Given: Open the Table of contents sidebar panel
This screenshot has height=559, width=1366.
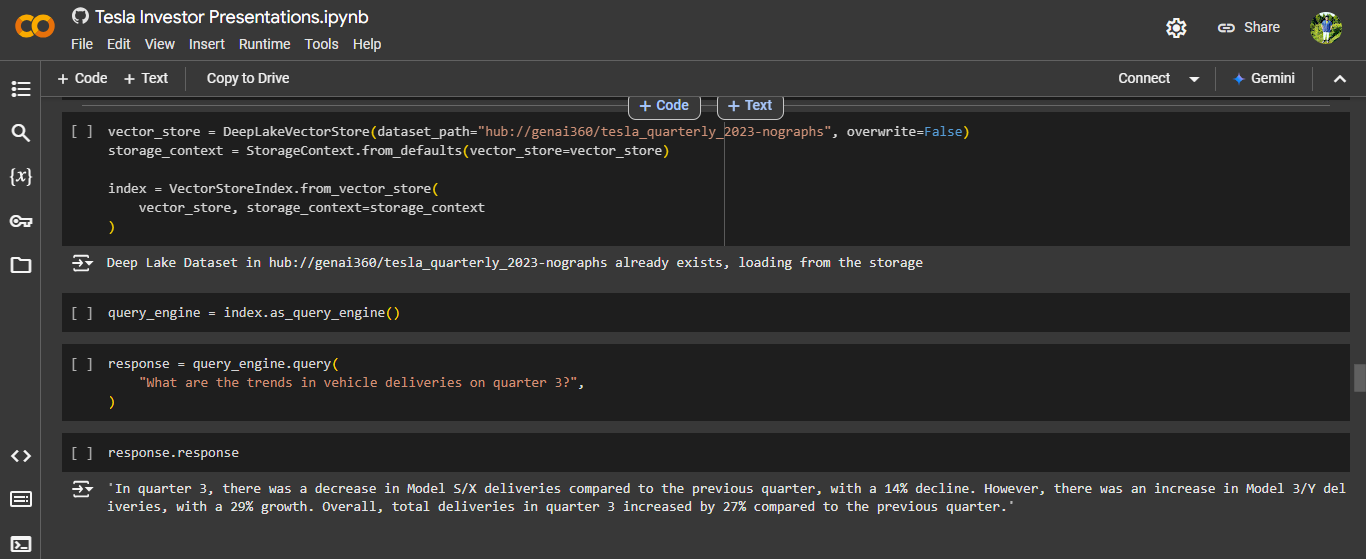Looking at the screenshot, I should point(21,89).
